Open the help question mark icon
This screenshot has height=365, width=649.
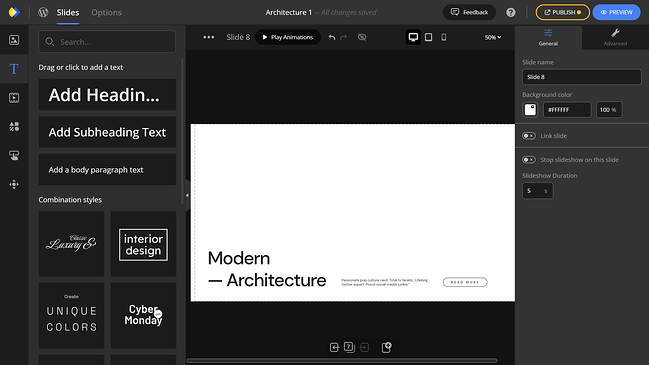[511, 12]
